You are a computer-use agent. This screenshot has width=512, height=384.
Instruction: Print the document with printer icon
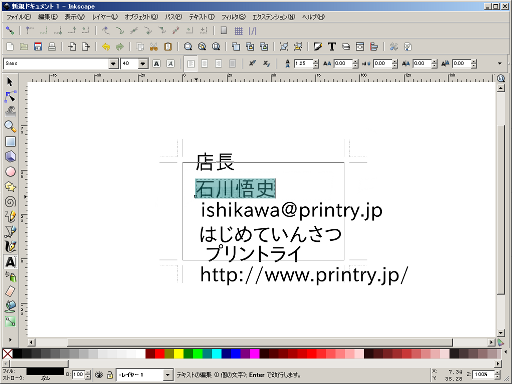tap(52, 47)
